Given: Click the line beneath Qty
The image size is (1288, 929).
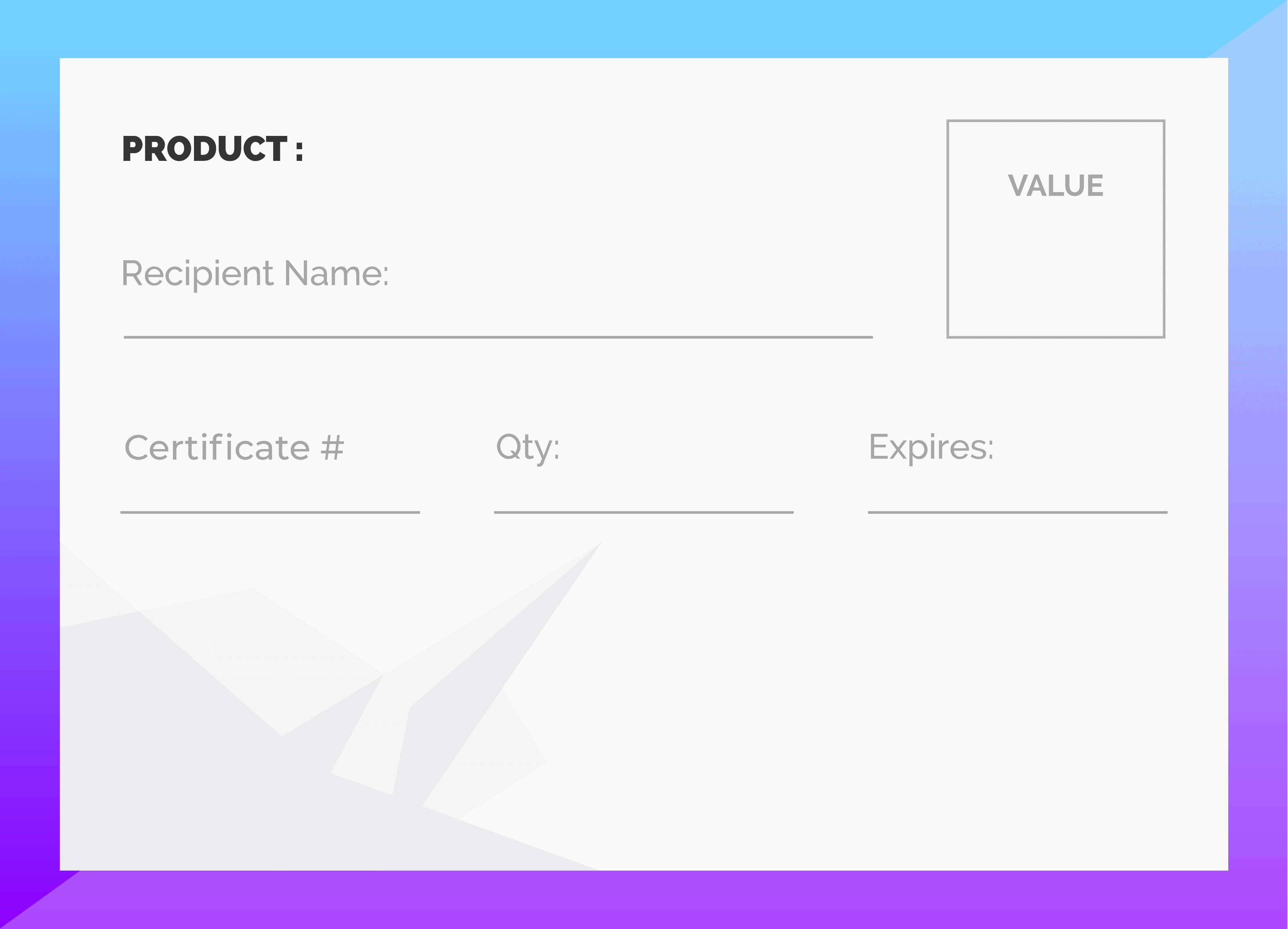Looking at the screenshot, I should pyautogui.click(x=644, y=512).
